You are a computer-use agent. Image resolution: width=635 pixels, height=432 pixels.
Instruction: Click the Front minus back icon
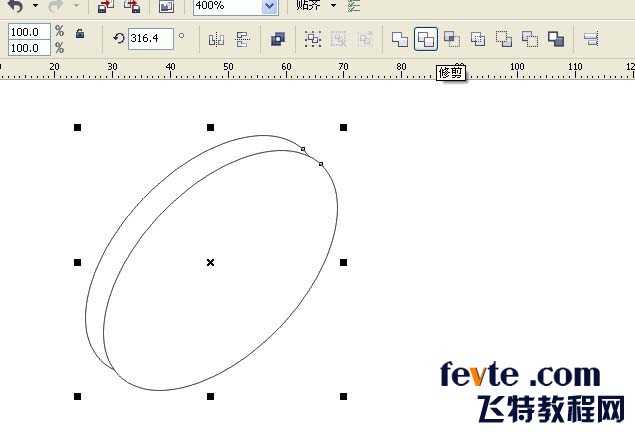point(504,39)
